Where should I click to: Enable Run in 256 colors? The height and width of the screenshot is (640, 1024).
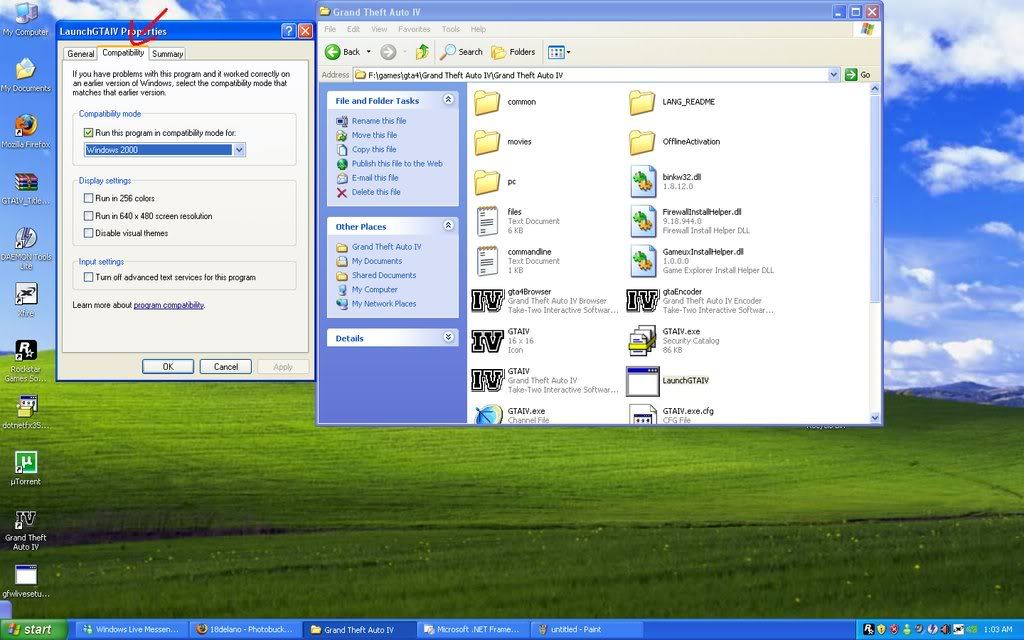point(88,198)
